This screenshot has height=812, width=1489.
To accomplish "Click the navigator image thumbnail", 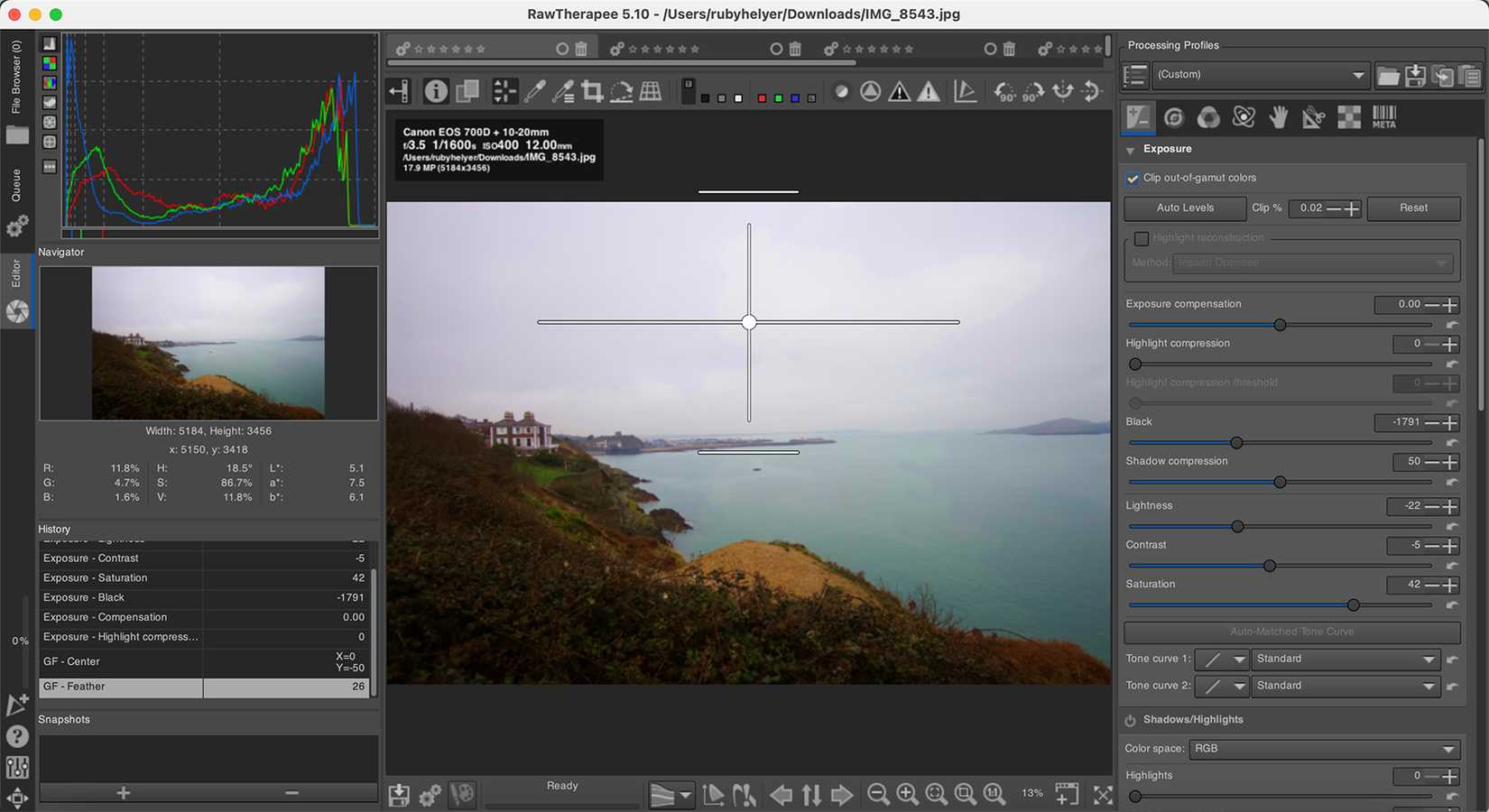I will [x=208, y=343].
